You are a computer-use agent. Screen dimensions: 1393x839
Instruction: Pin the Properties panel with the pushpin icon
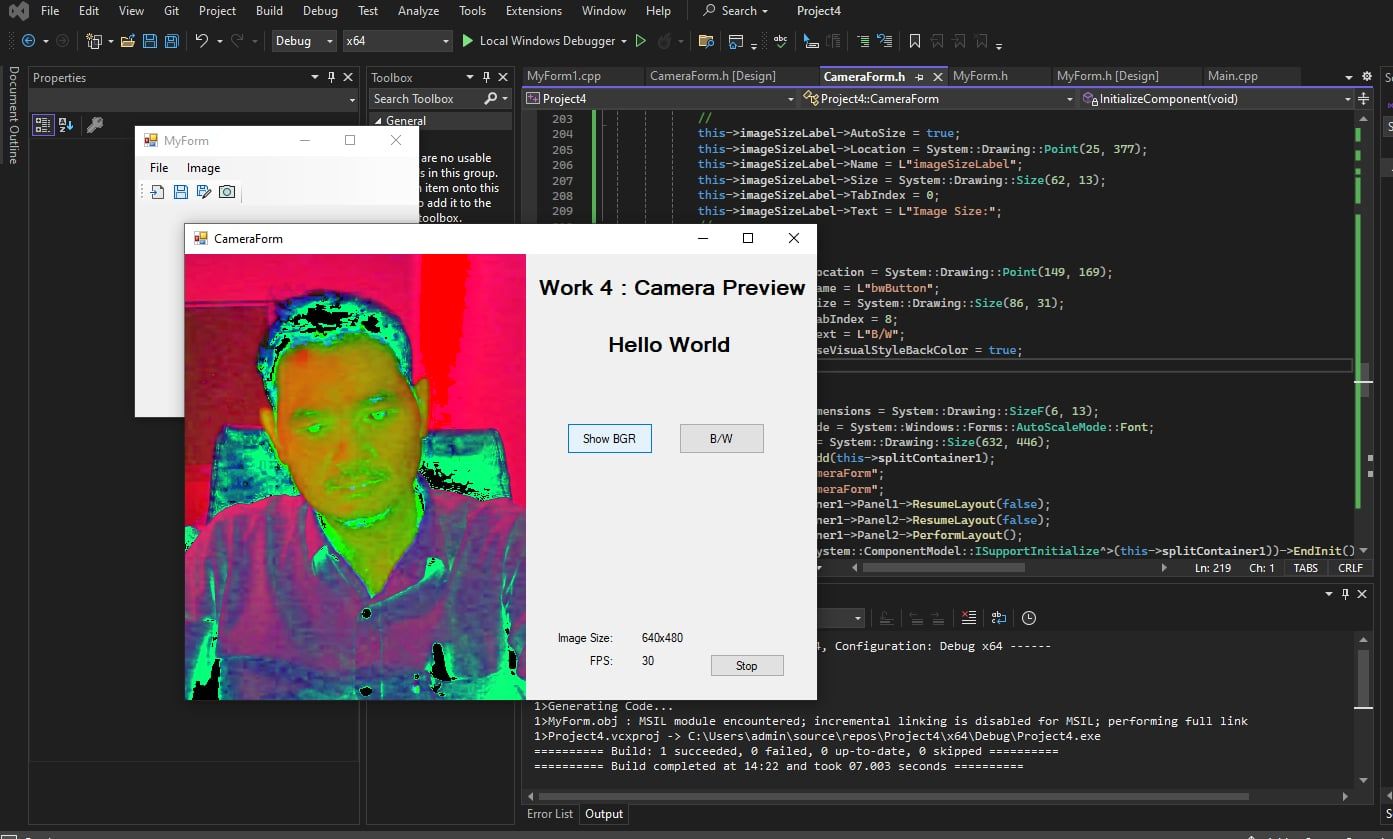click(x=331, y=77)
